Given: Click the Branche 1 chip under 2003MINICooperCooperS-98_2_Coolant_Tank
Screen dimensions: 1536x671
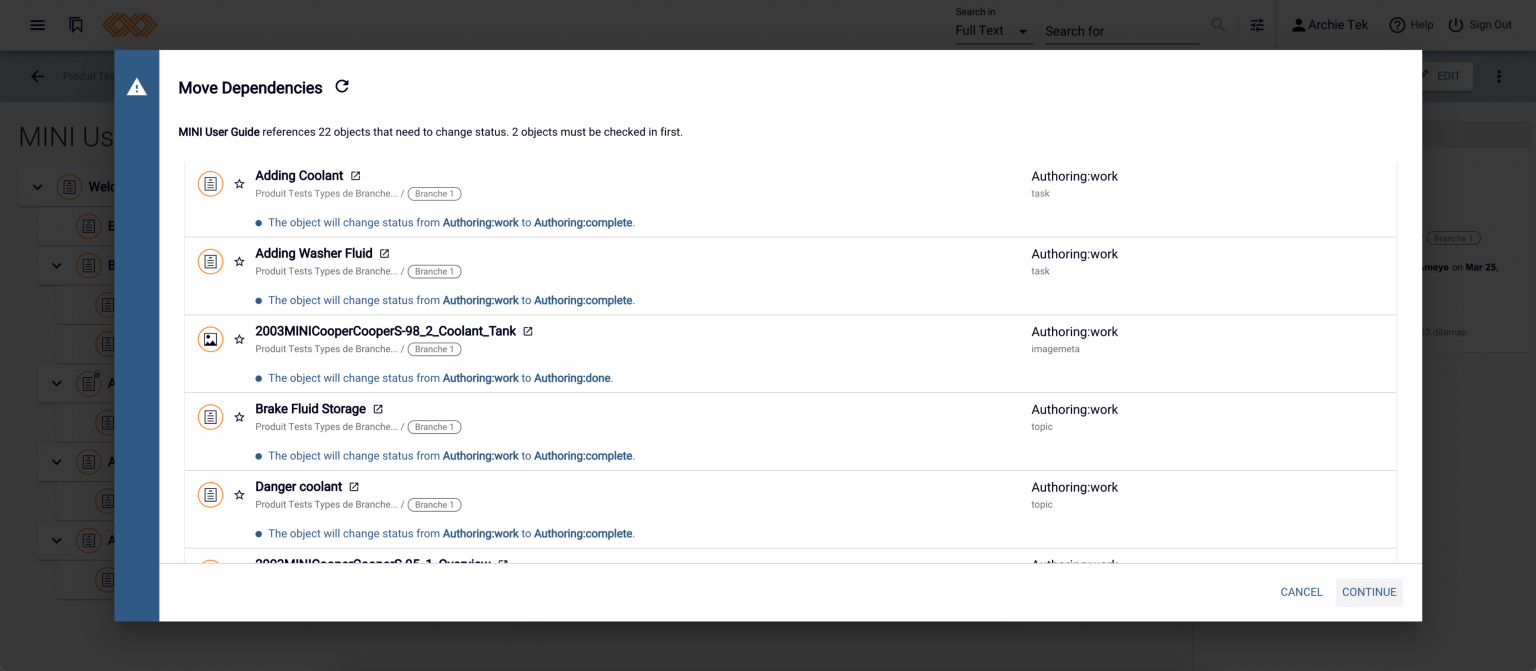Looking at the screenshot, I should coord(434,350).
